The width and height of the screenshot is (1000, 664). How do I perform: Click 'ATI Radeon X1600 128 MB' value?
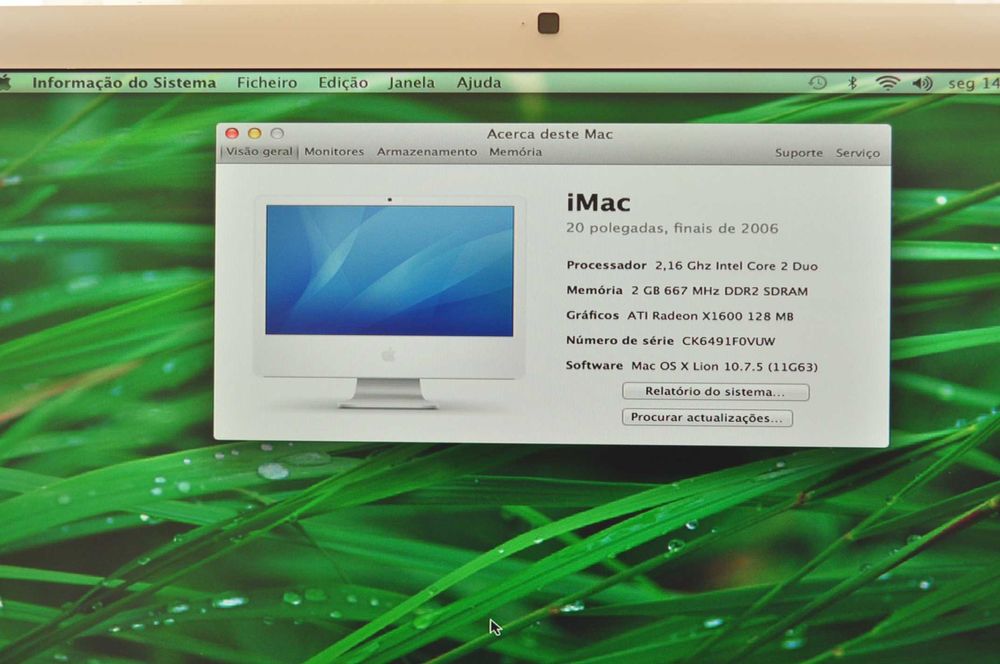(710, 316)
